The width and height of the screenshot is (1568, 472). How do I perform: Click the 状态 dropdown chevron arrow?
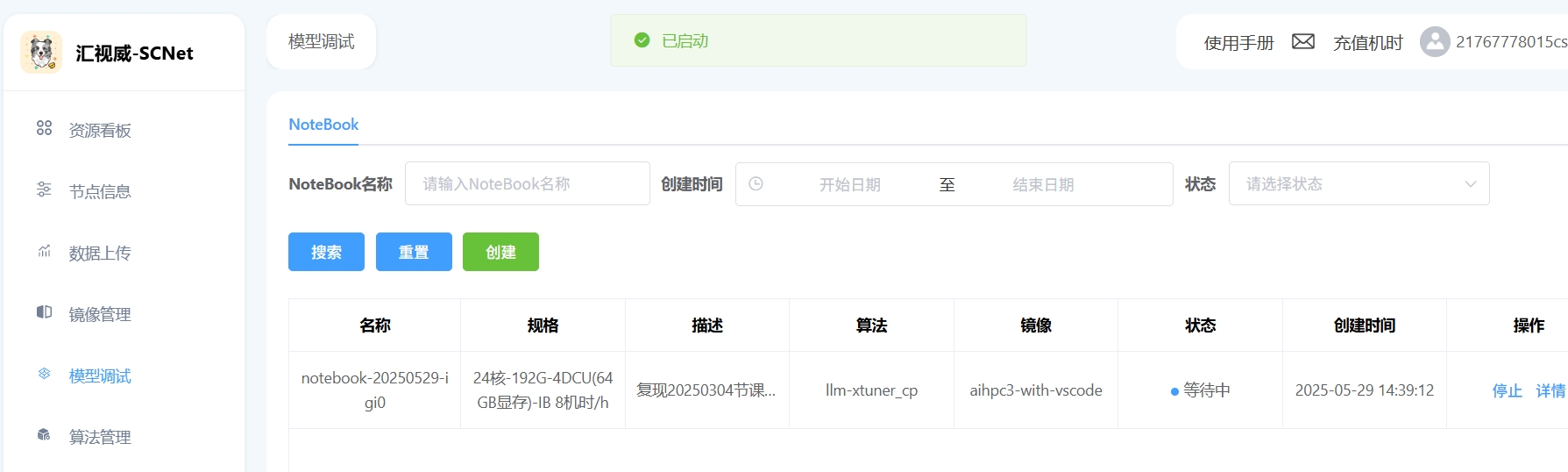click(1470, 184)
